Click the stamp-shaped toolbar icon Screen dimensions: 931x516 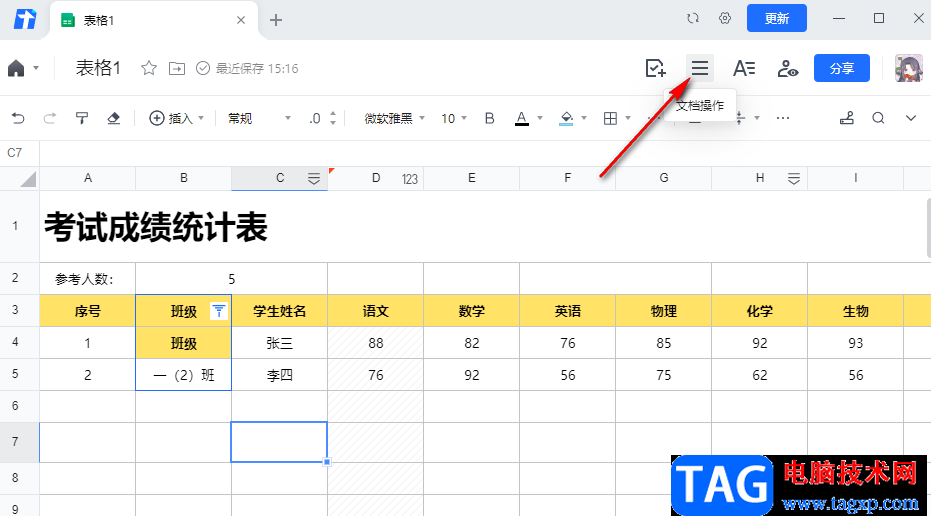[847, 118]
